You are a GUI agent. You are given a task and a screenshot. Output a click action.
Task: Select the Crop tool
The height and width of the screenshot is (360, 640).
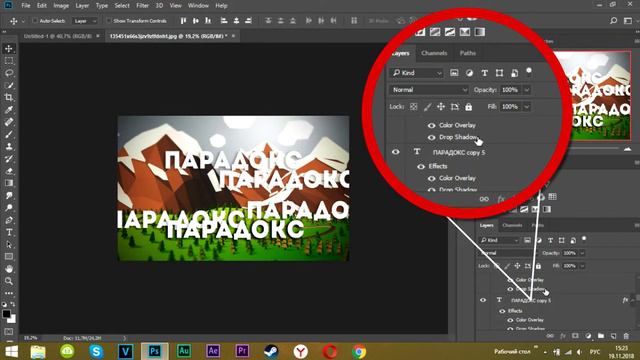9,98
